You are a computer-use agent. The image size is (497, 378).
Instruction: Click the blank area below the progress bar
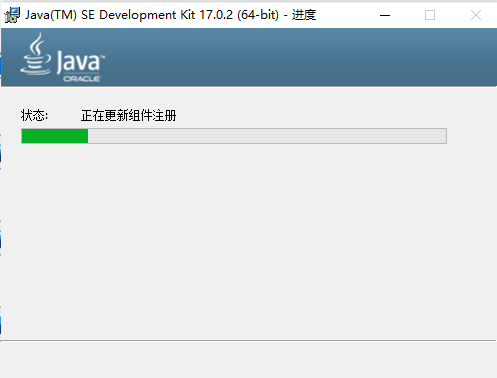[248, 240]
